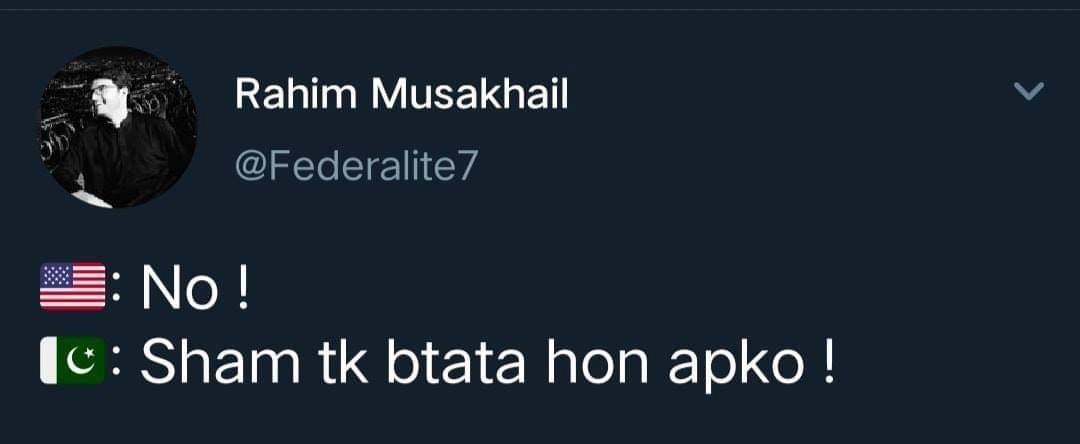Click the United States flag emoji
1080x444 pixels.
tap(72, 286)
